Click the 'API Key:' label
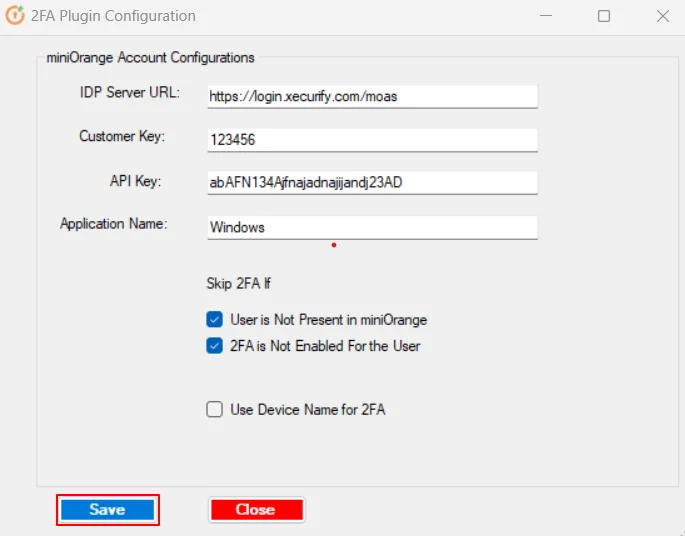685x536 pixels. (135, 181)
